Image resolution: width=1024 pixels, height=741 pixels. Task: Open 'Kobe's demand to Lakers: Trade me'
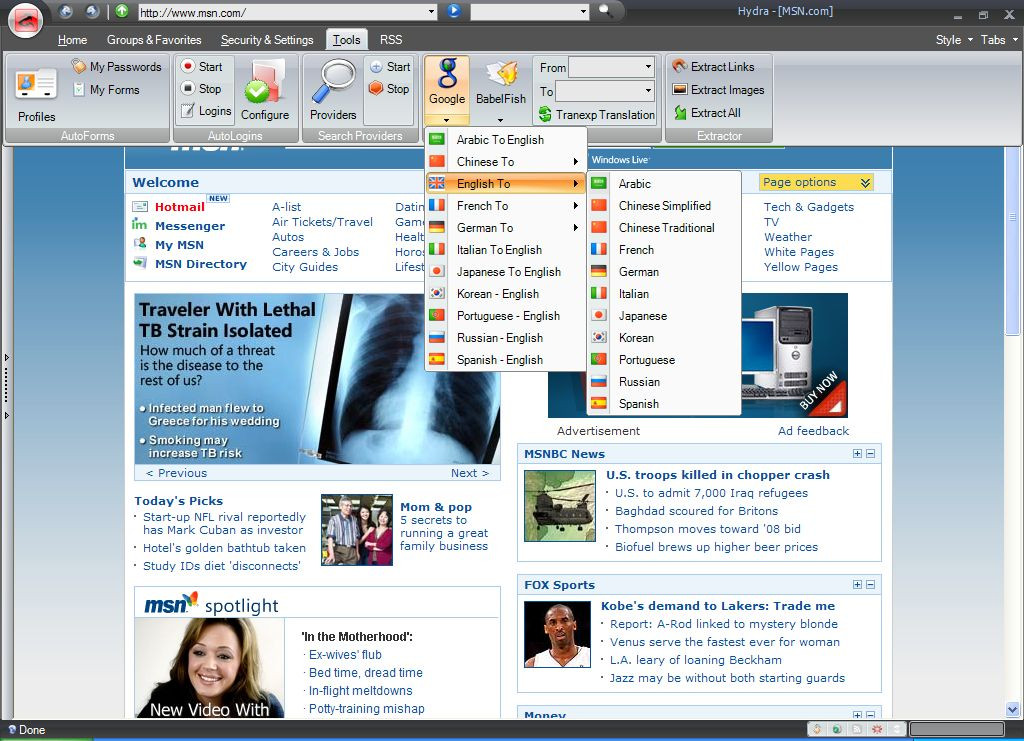[718, 606]
